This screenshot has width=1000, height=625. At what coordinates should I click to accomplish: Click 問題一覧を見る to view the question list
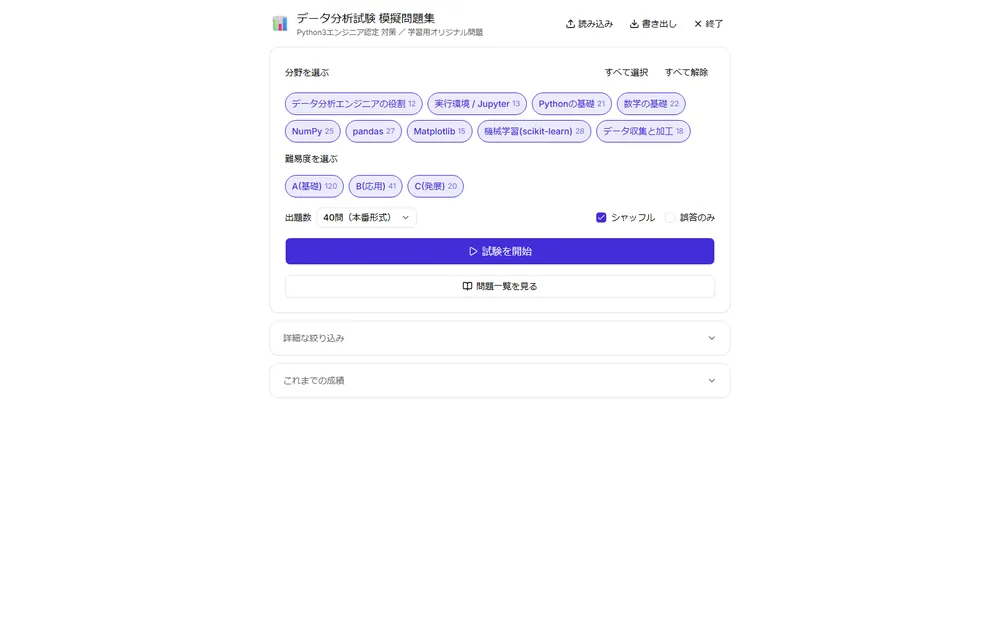(500, 286)
